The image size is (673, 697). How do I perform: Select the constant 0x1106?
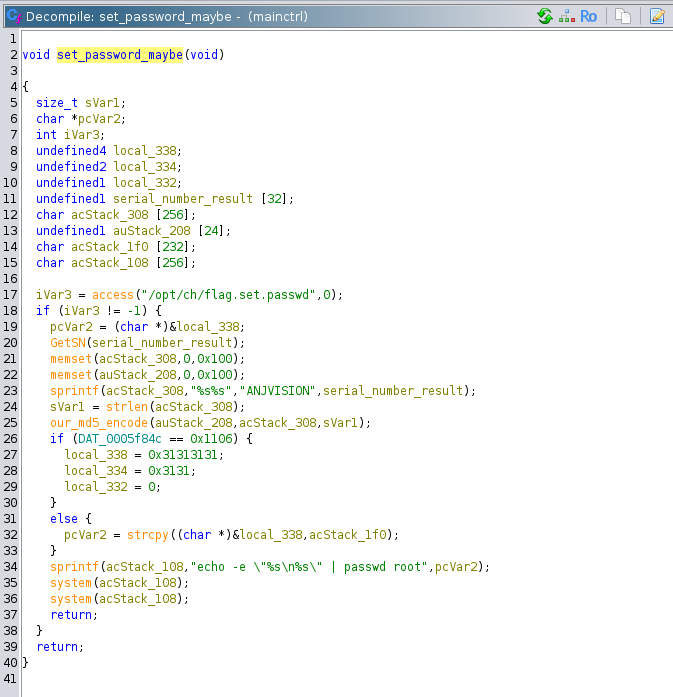click(x=211, y=439)
